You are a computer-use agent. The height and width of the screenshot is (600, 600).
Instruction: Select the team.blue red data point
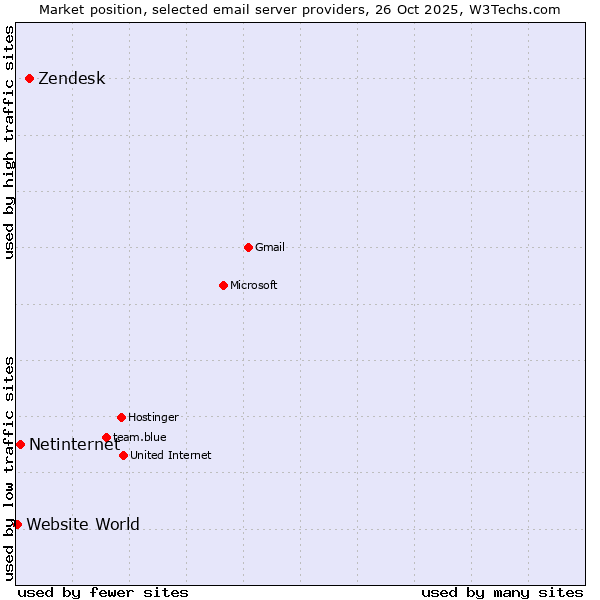tap(106, 437)
